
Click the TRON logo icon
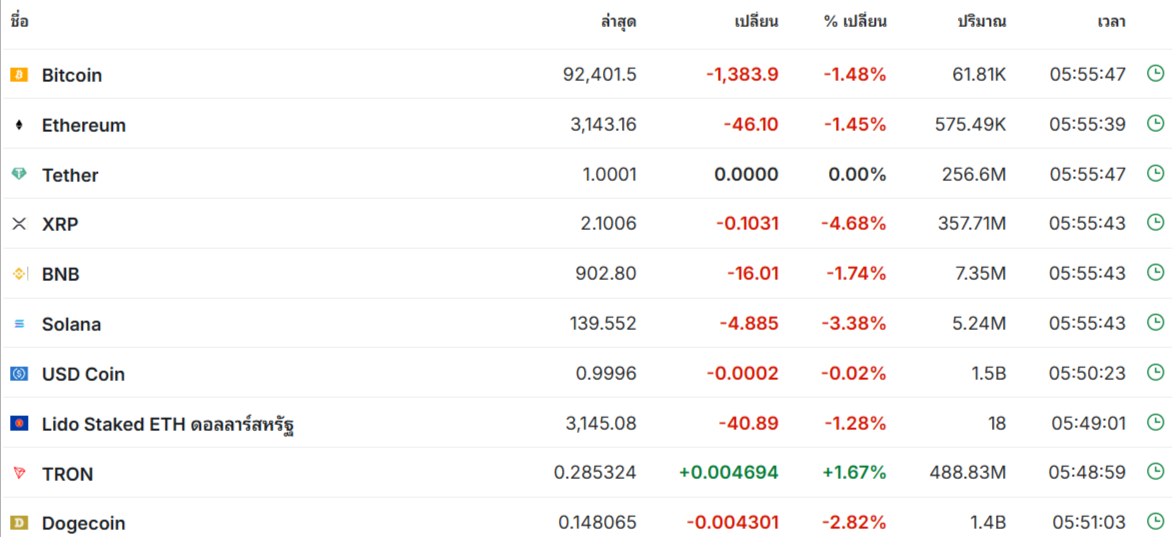click(x=19, y=473)
